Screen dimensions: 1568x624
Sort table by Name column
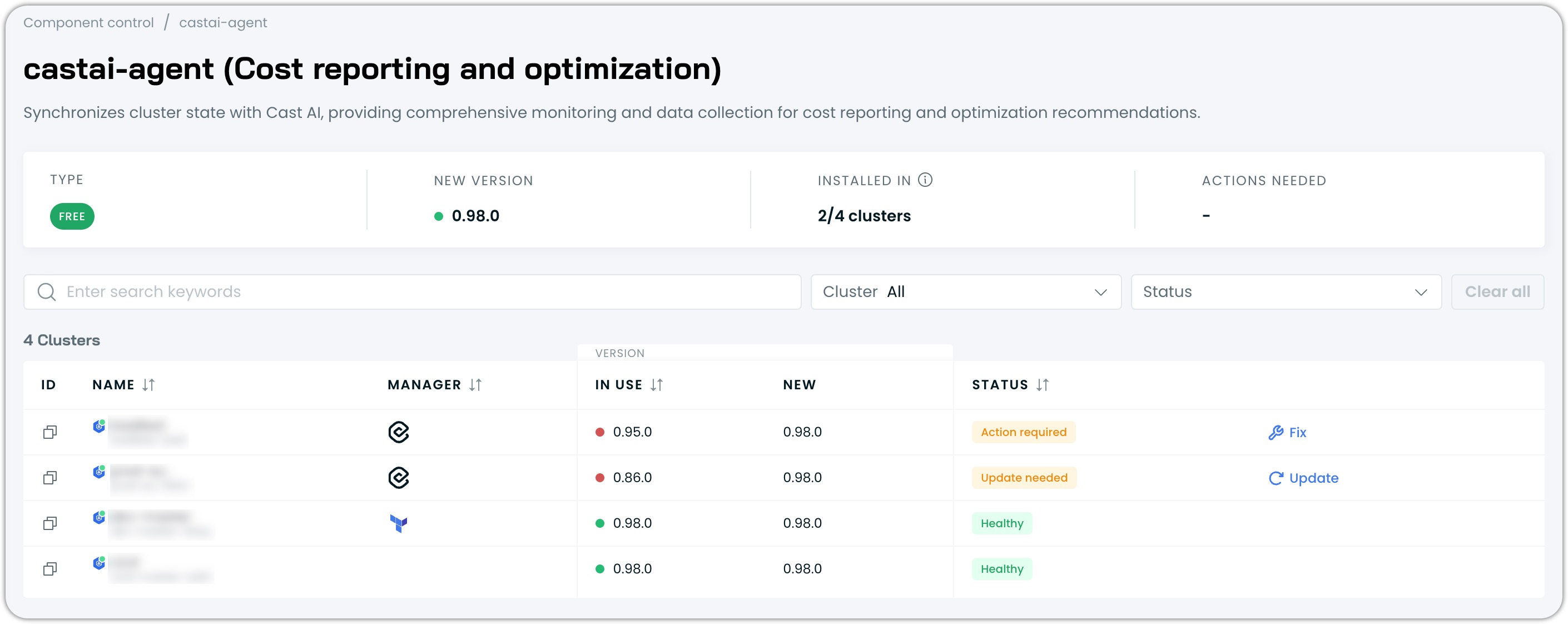pos(148,385)
